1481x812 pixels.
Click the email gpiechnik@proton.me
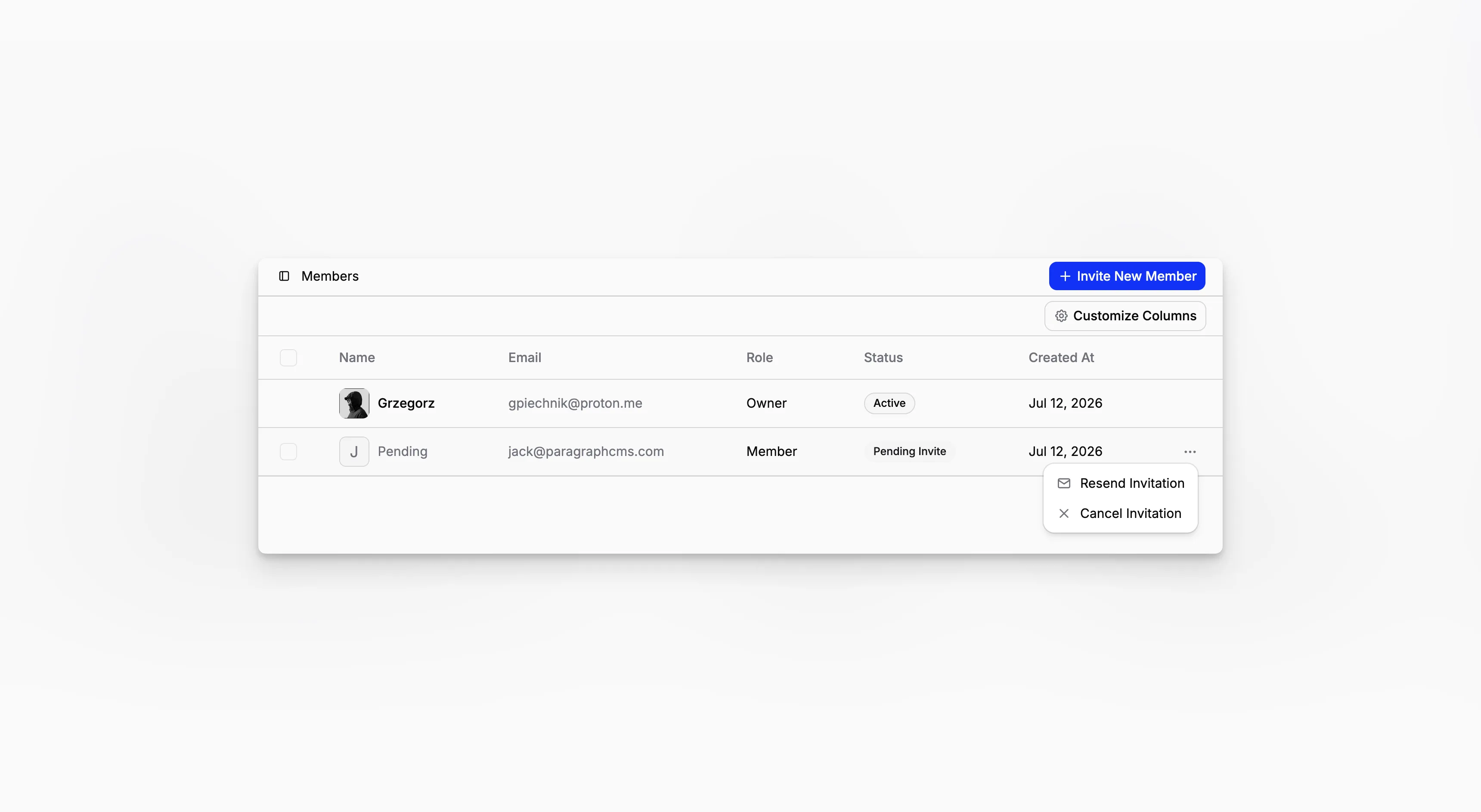[575, 403]
